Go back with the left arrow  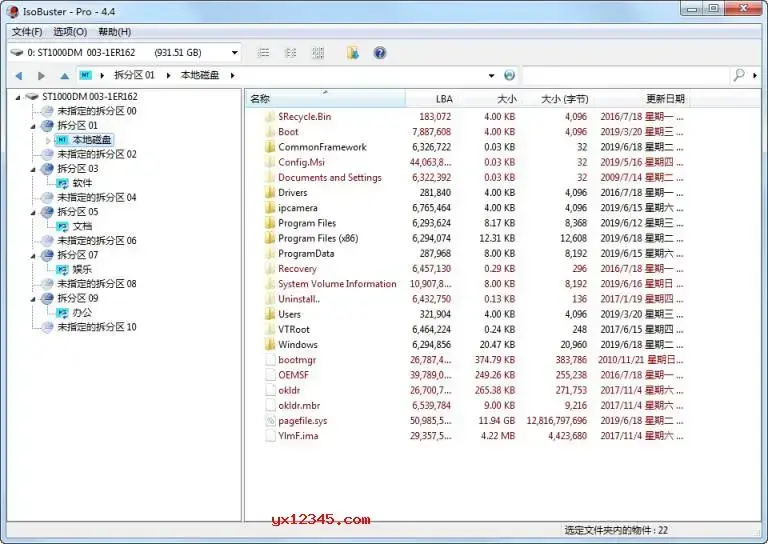[x=19, y=75]
